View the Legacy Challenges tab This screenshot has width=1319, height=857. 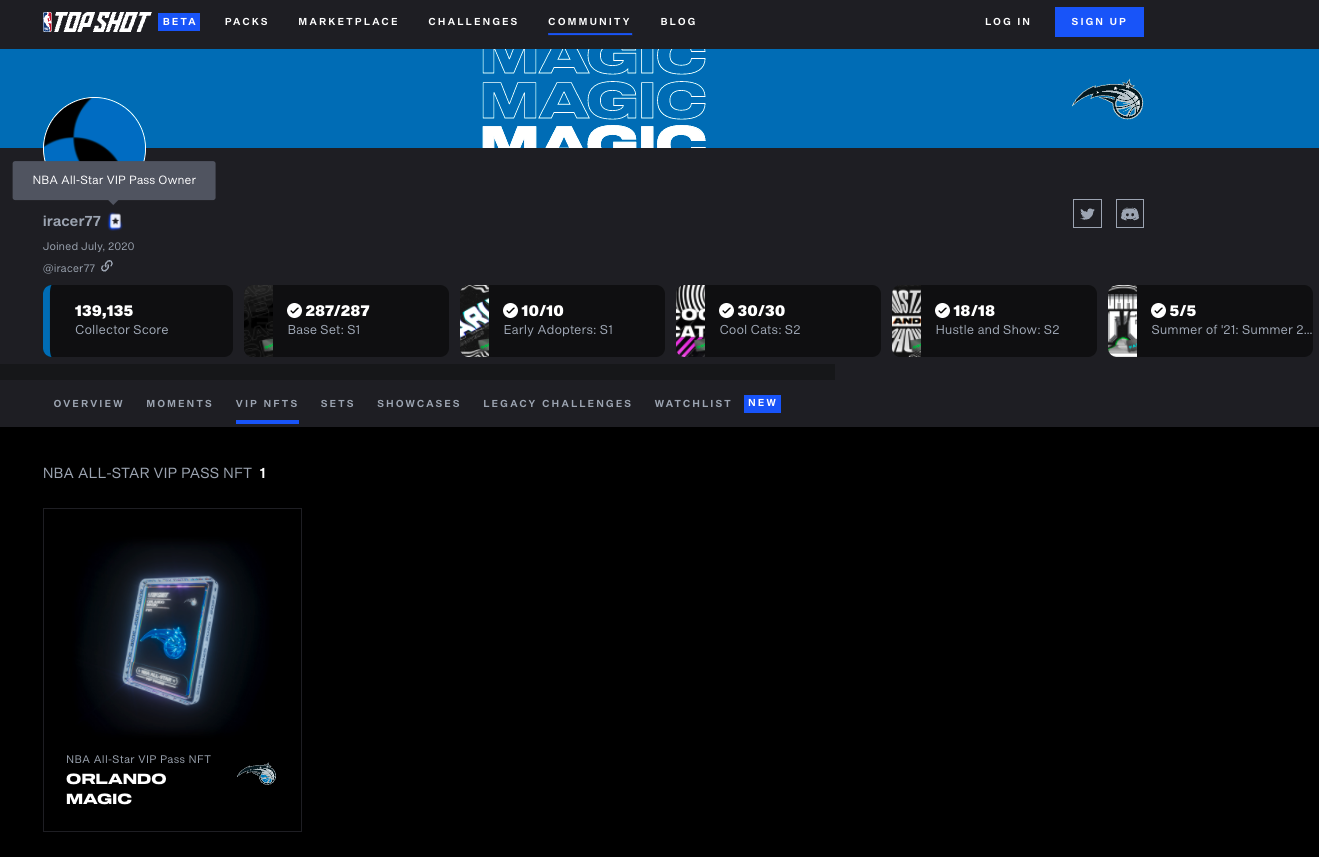point(558,404)
